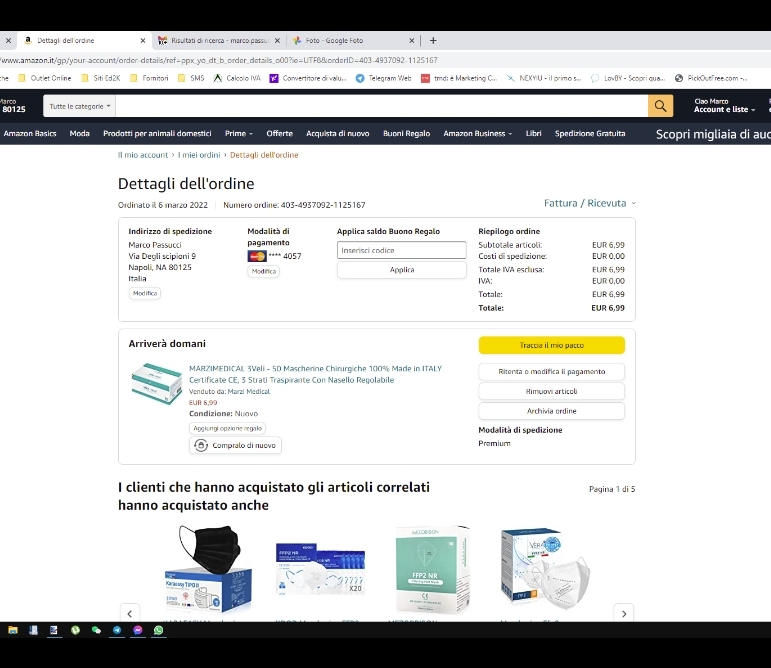771x668 pixels.
Task: Close the Risultati di ricerca Gmail tab
Action: 277,41
